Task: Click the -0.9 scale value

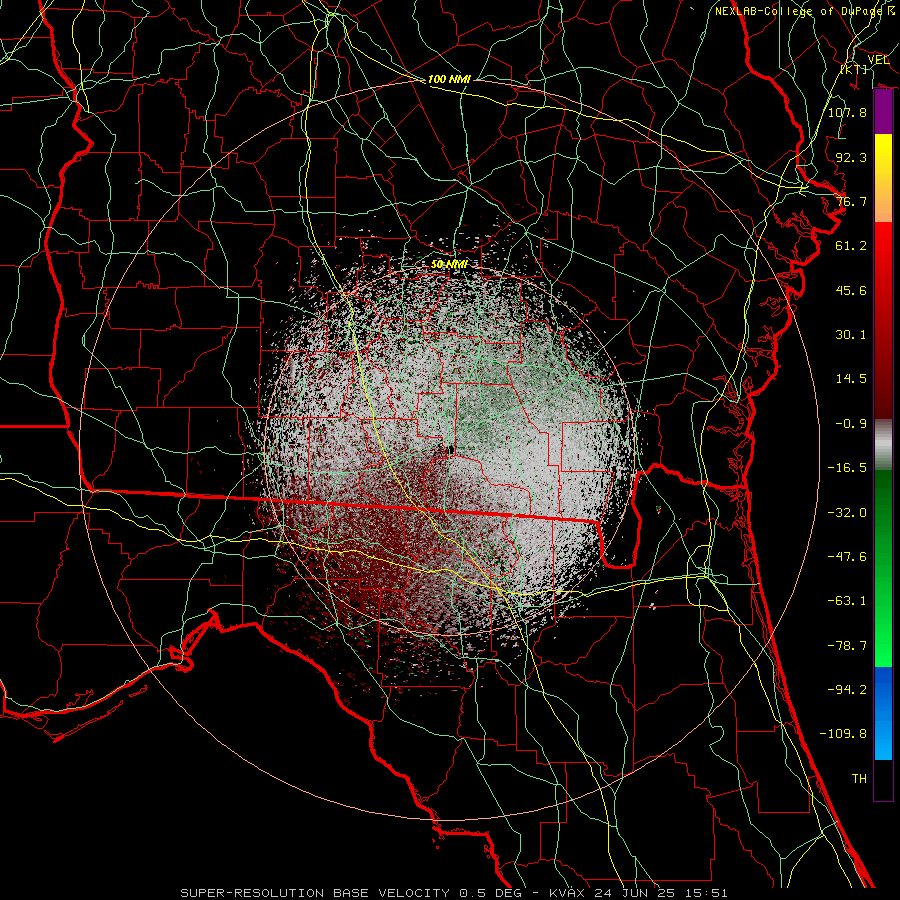Action: coord(851,424)
